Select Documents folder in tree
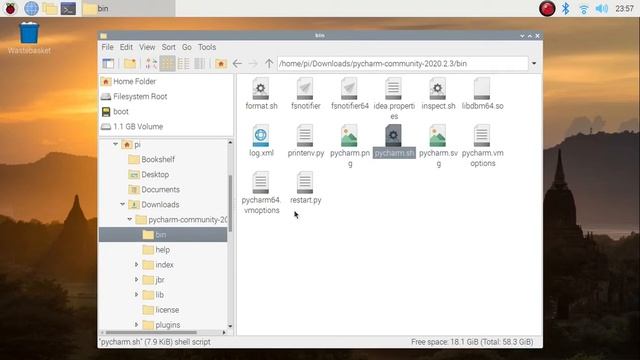The width and height of the screenshot is (640, 360). pos(154,189)
